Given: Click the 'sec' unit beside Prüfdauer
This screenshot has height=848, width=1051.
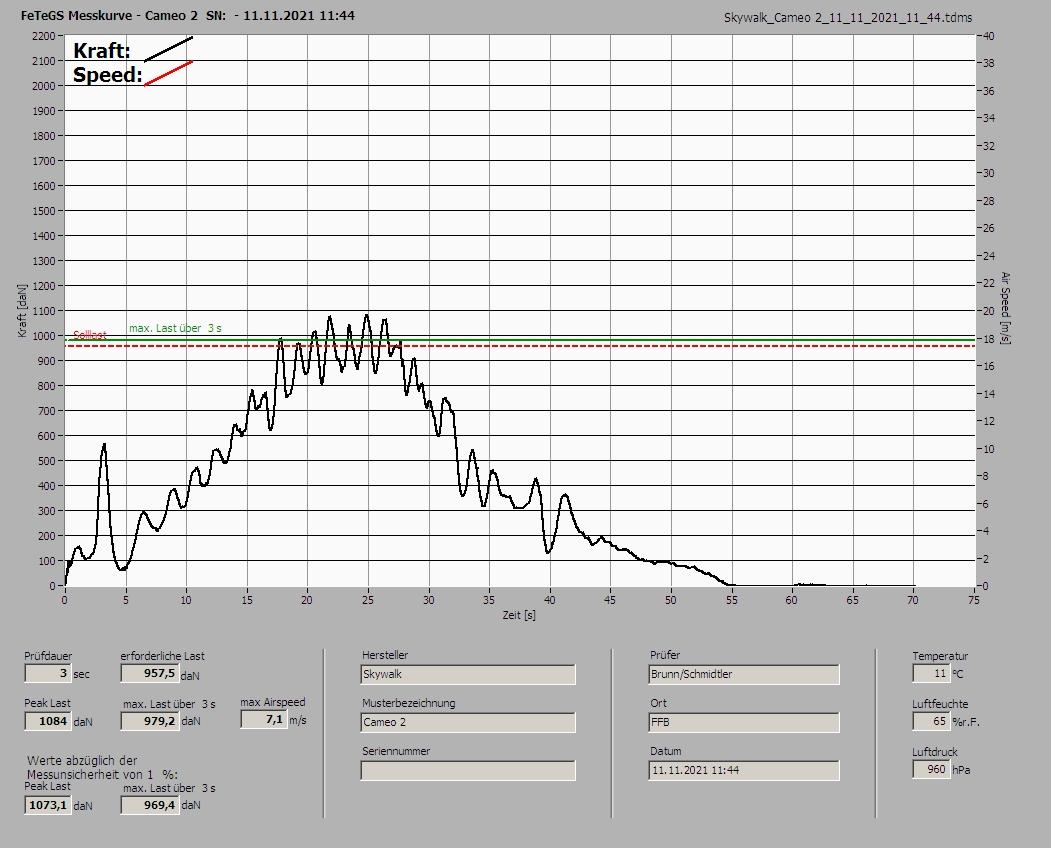Looking at the screenshot, I should pyautogui.click(x=81, y=674).
